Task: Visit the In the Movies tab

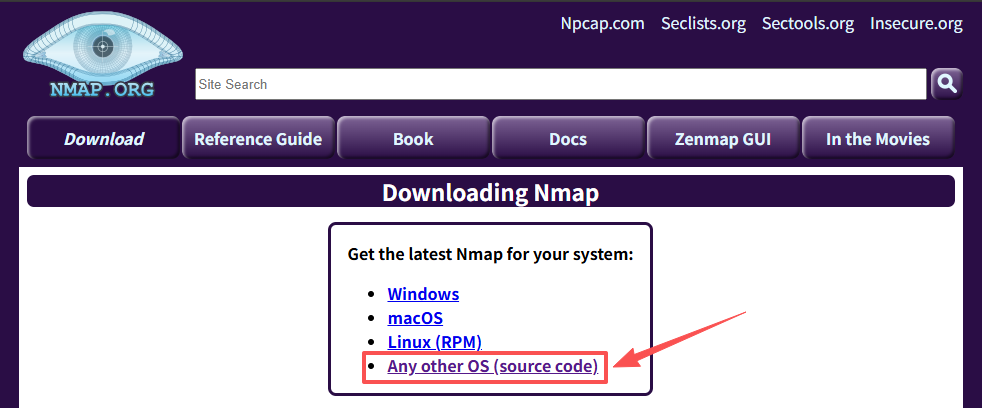Action: click(878, 139)
